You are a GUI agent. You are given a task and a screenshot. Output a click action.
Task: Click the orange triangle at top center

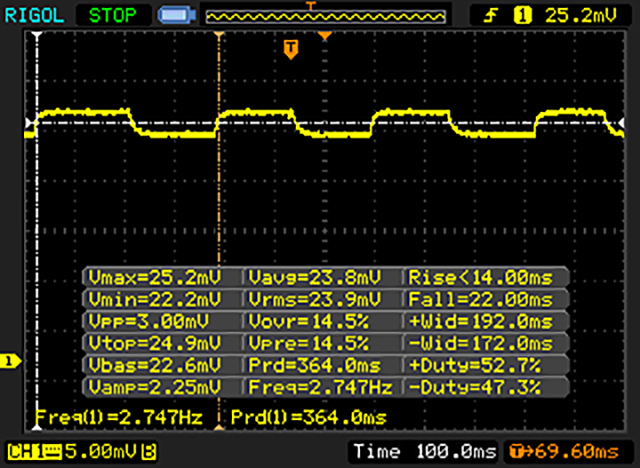click(325, 36)
